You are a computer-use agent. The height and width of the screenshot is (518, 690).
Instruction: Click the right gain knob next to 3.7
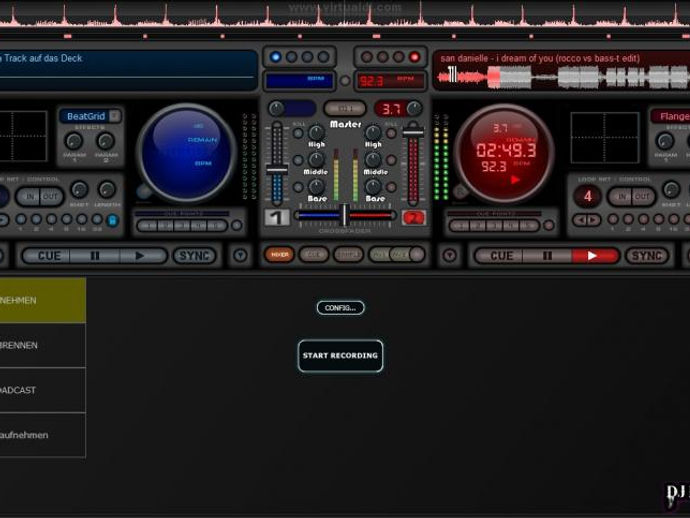point(414,108)
